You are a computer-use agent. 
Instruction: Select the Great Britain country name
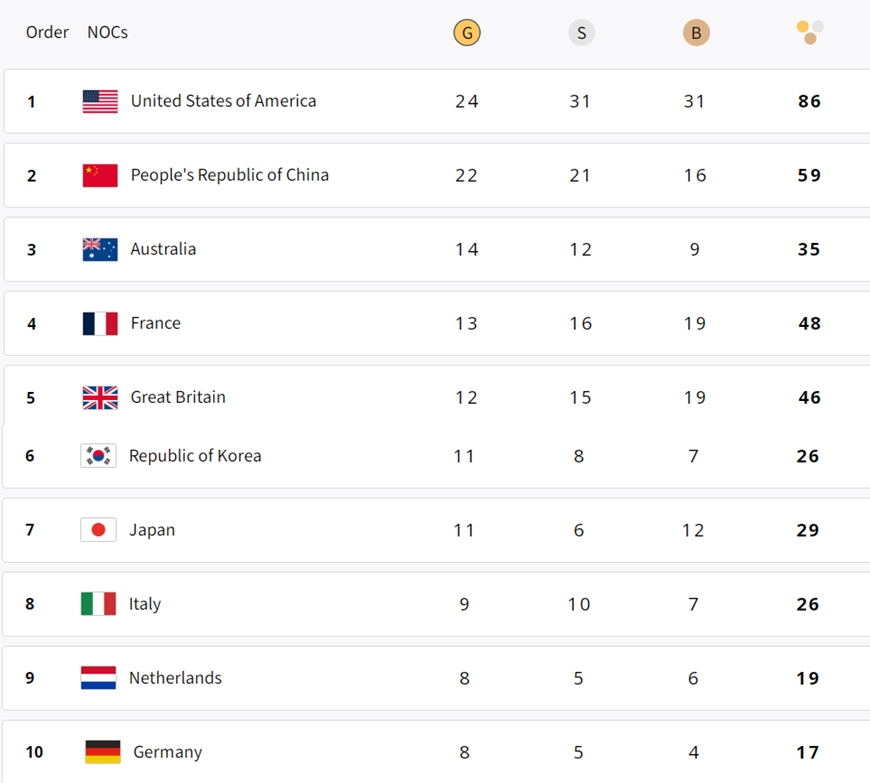click(178, 397)
